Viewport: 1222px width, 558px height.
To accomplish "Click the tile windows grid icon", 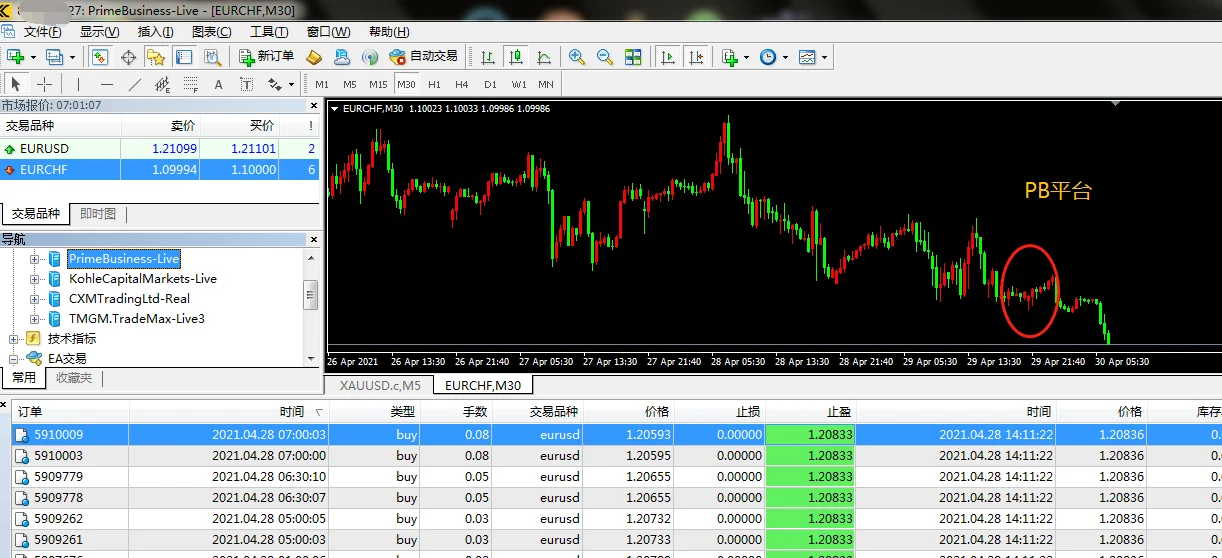I will click(632, 57).
